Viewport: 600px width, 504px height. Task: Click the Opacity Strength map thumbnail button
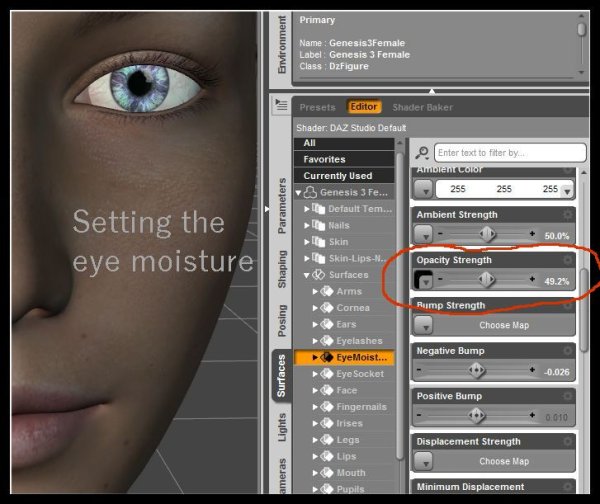422,281
